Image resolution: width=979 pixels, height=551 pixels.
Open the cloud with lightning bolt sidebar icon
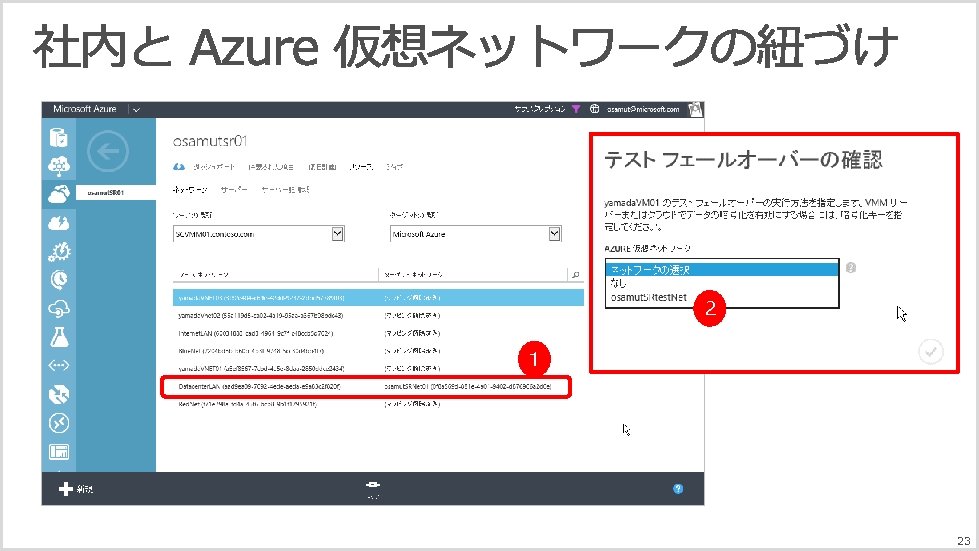(x=59, y=223)
